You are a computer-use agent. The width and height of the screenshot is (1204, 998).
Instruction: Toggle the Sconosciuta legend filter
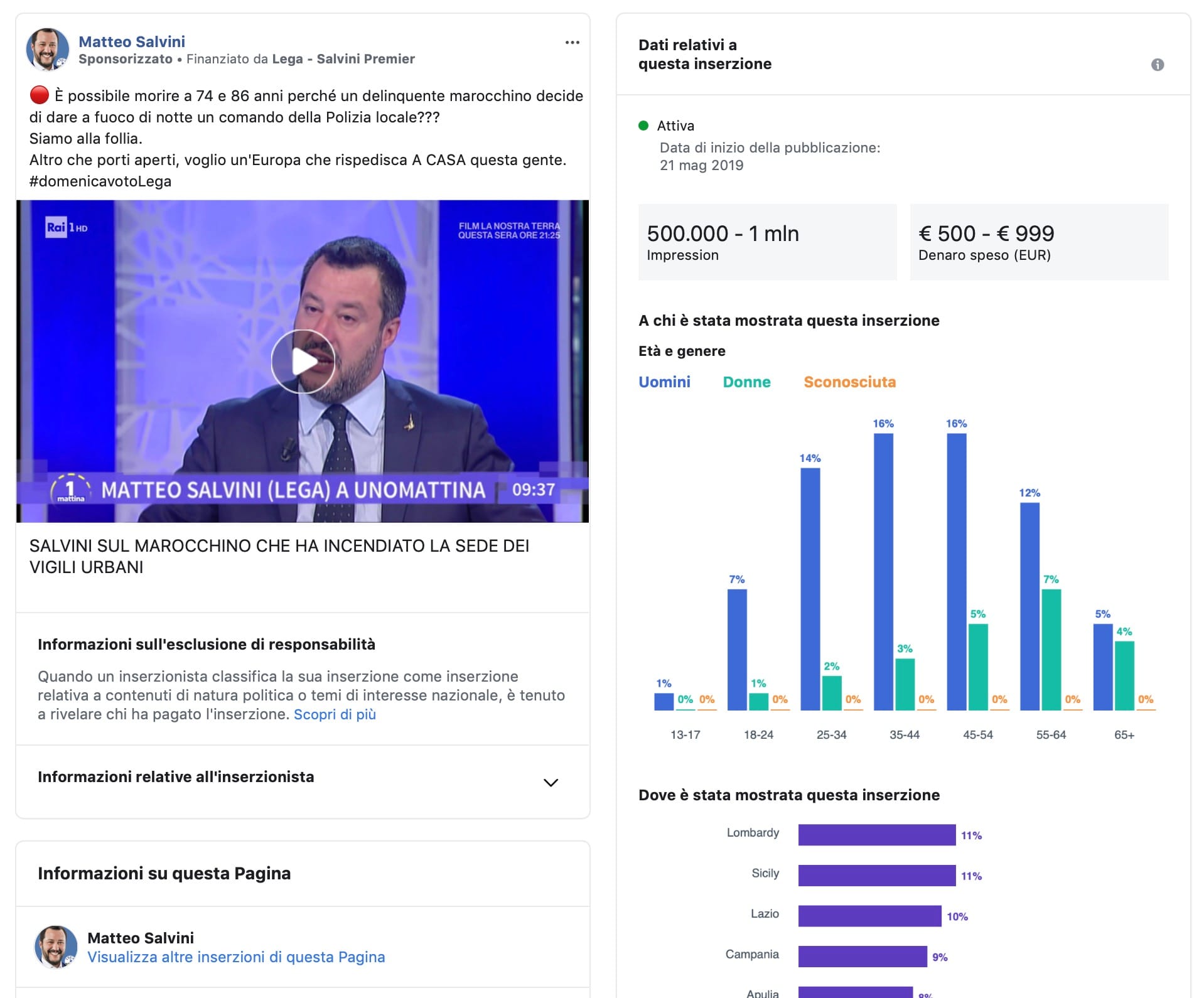849,382
